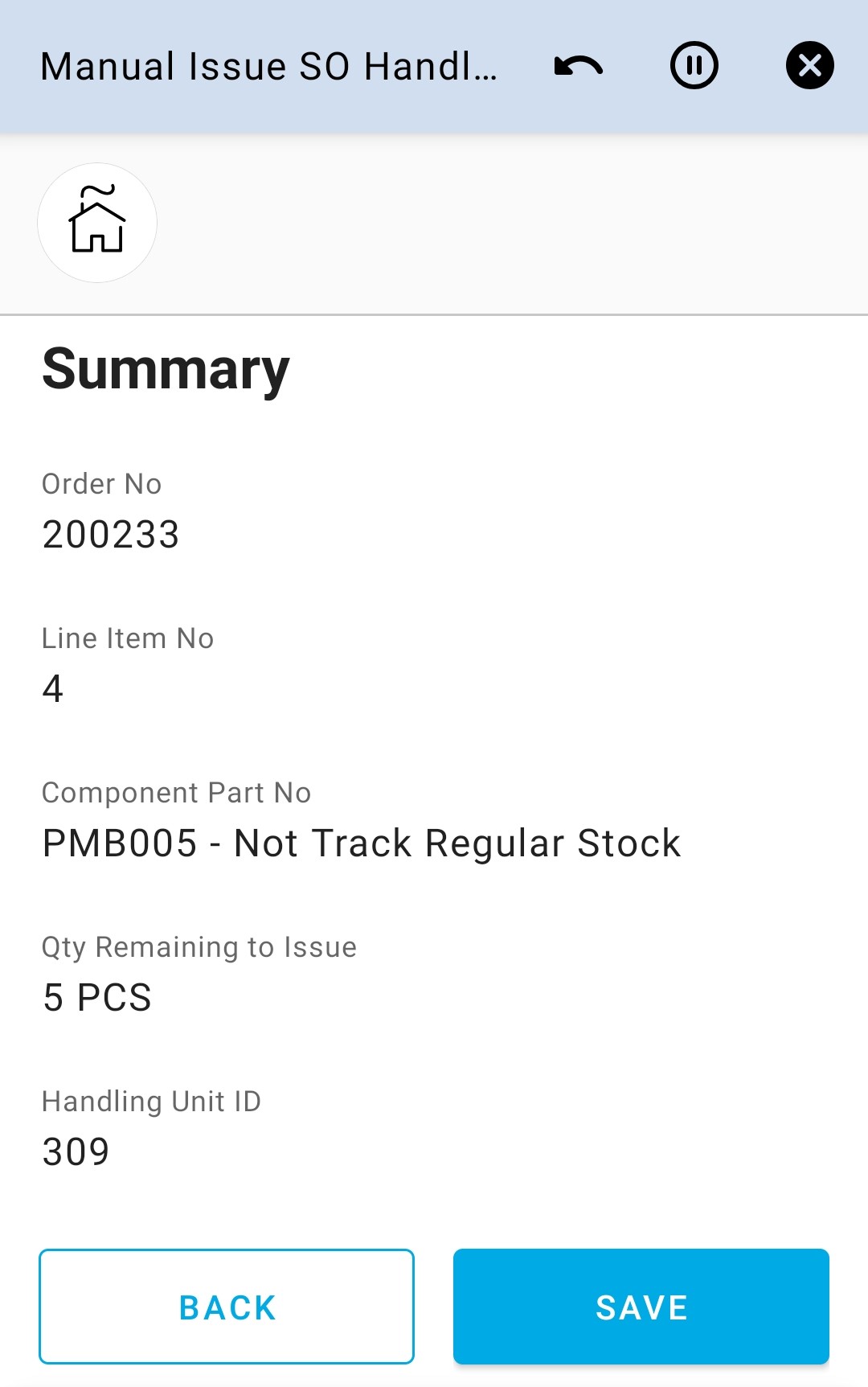The width and height of the screenshot is (868, 1387).
Task: Select the 5 PCS quantity value
Action: coord(97,998)
